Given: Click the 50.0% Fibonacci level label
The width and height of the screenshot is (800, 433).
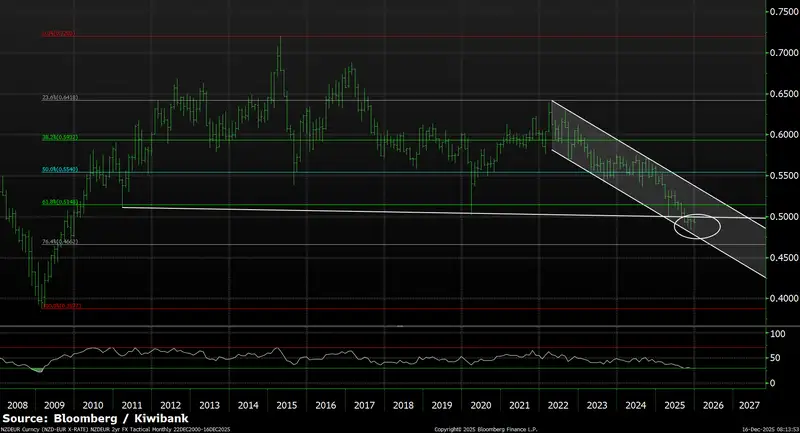Looking at the screenshot, I should pyautogui.click(x=59, y=171).
